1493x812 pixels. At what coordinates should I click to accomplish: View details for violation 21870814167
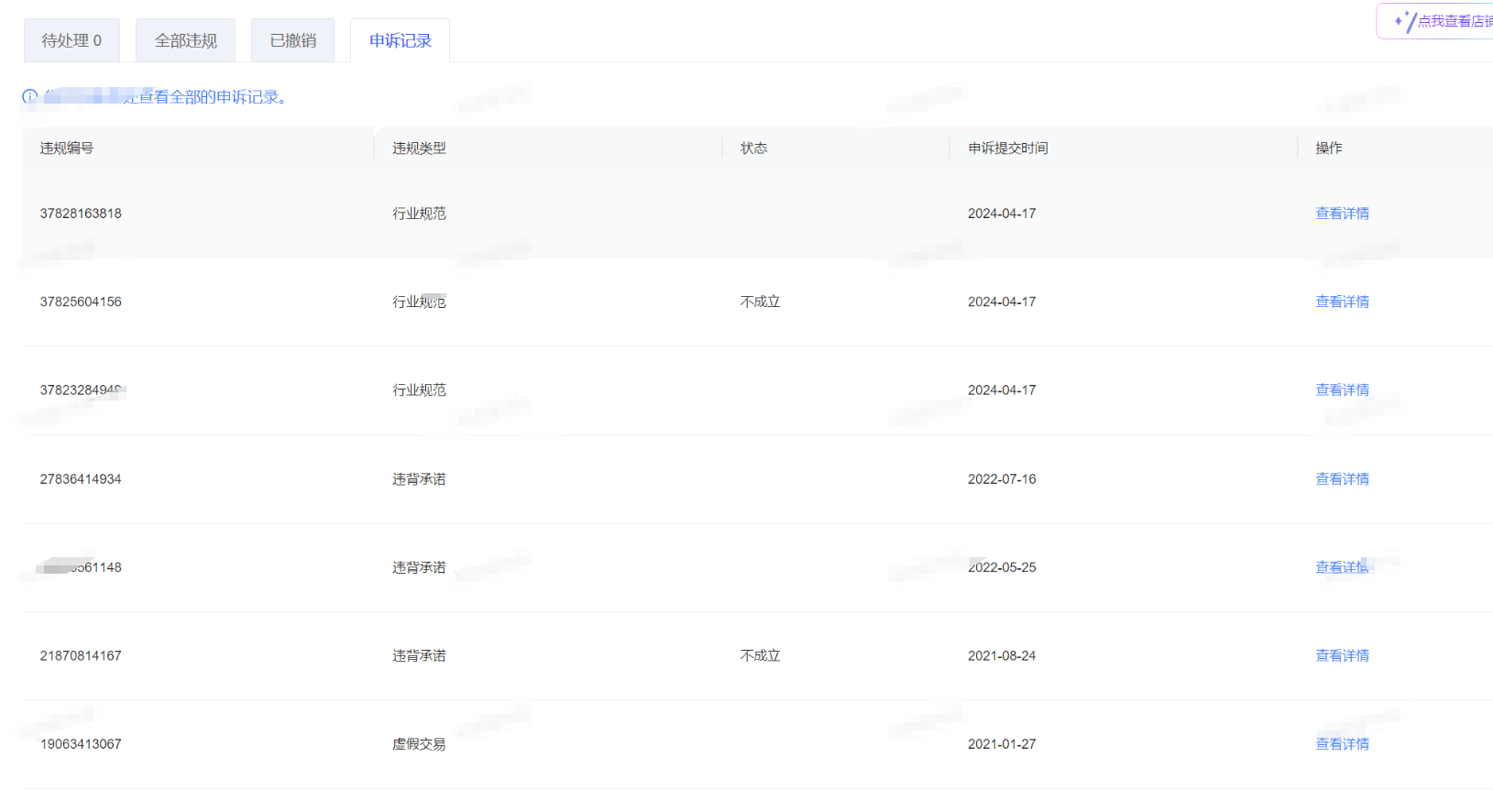click(x=1342, y=656)
